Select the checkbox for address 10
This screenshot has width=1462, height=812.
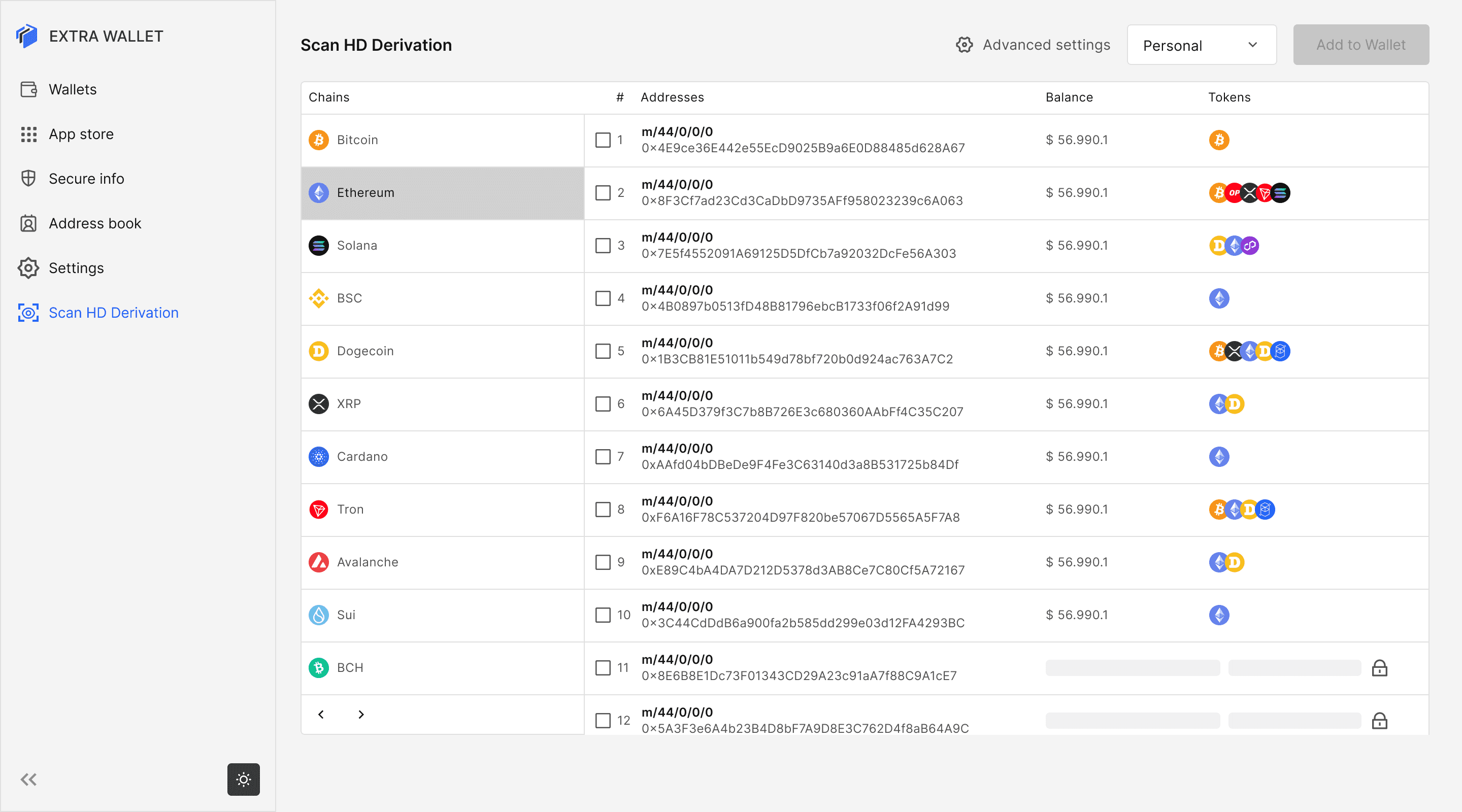click(x=603, y=615)
